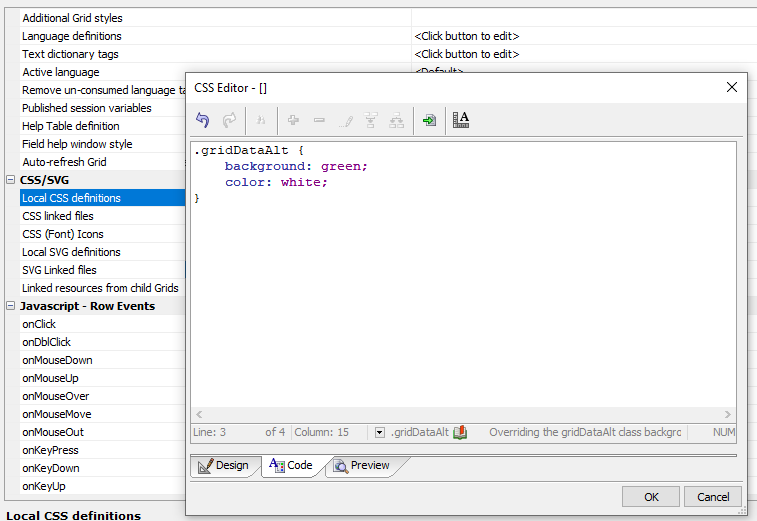Click the 'background: green;' code line
The height and width of the screenshot is (521, 757).
[296, 166]
